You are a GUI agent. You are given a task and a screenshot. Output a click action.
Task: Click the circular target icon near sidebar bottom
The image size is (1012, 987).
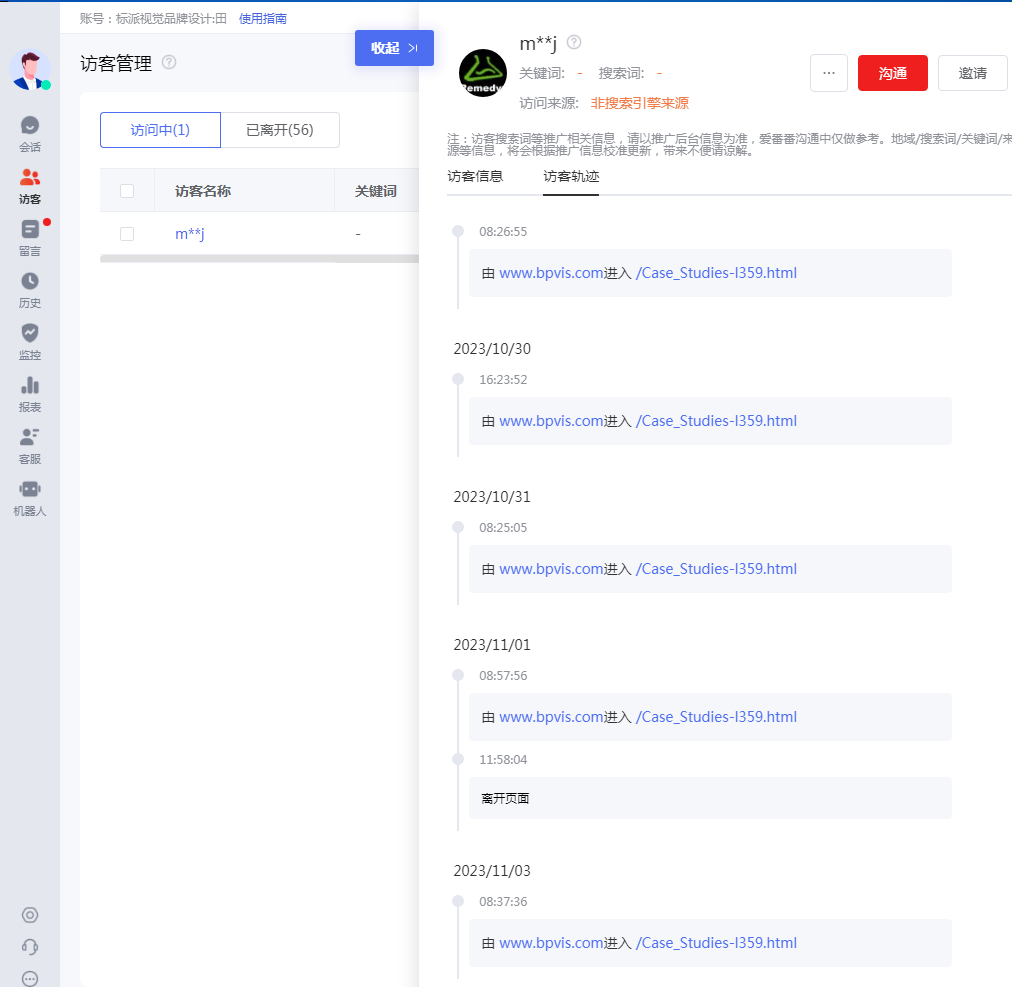[30, 915]
